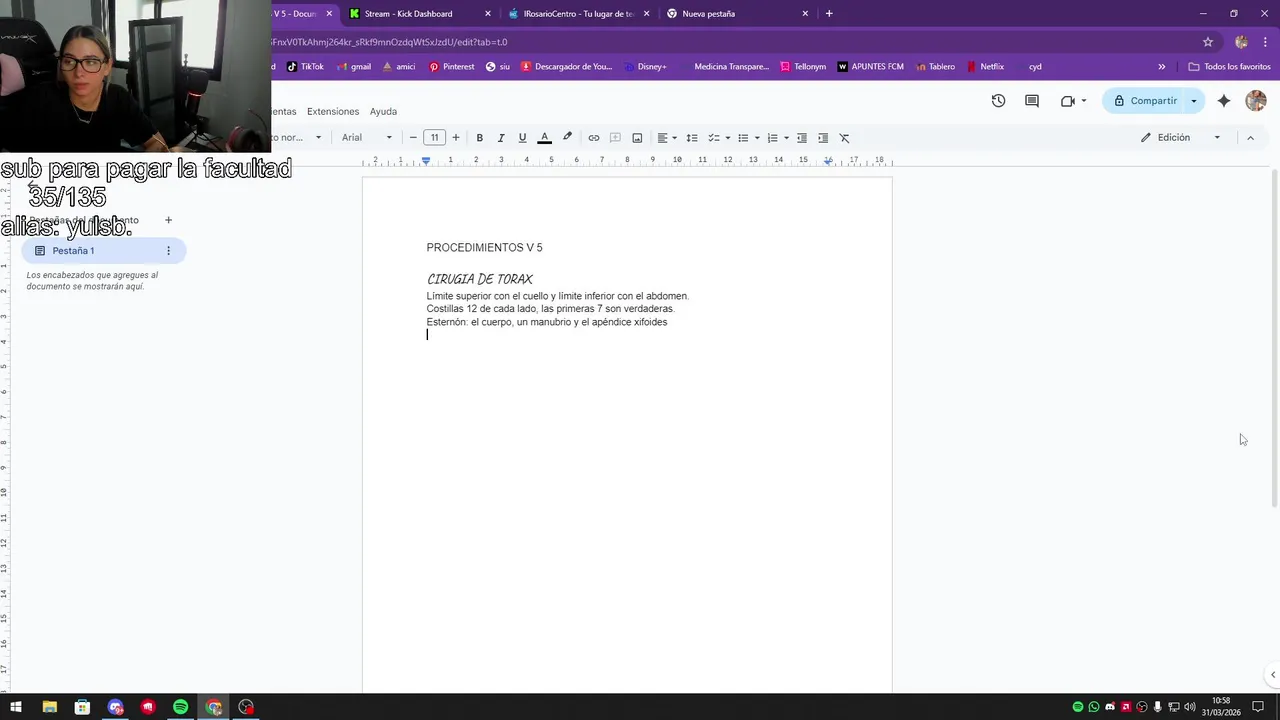This screenshot has height=720, width=1280.
Task: Open the Edición mode dropdown
Action: 1181,138
